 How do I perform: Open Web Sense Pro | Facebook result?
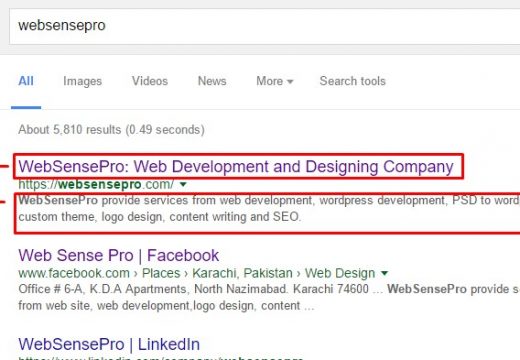(119, 256)
